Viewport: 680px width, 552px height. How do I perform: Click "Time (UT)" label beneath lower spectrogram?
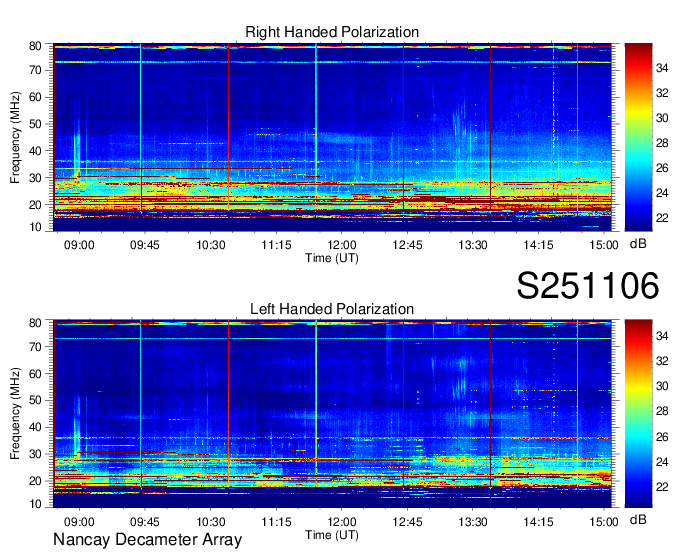[x=332, y=535]
